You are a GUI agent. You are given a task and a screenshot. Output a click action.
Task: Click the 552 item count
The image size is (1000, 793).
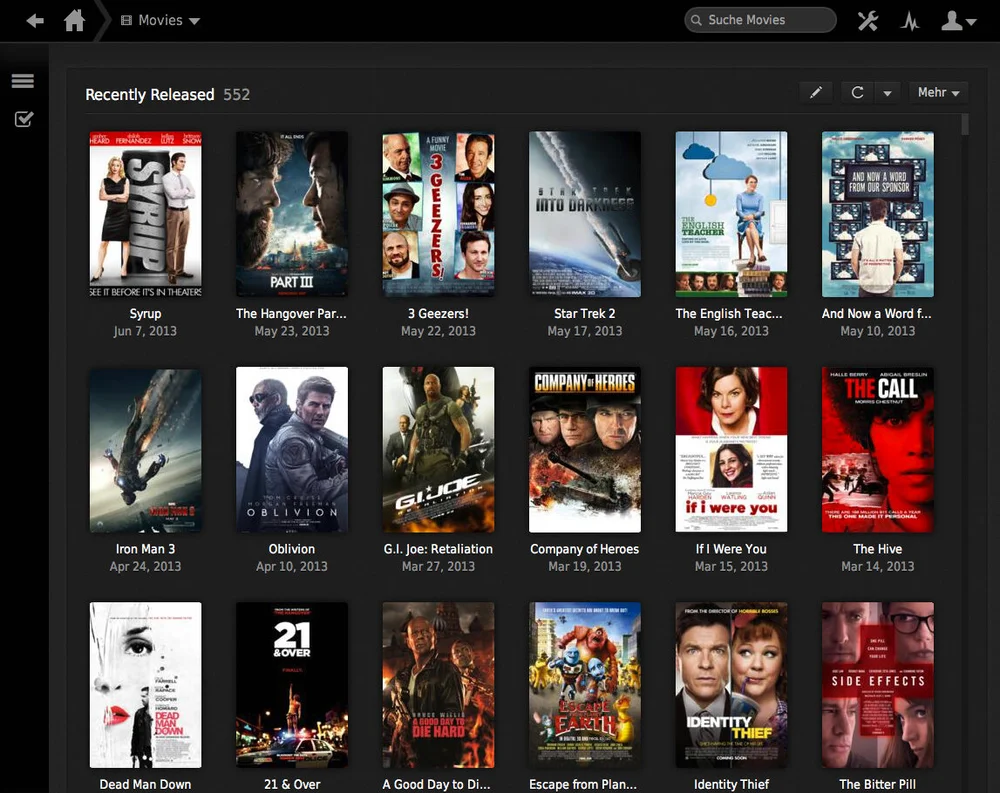[237, 94]
